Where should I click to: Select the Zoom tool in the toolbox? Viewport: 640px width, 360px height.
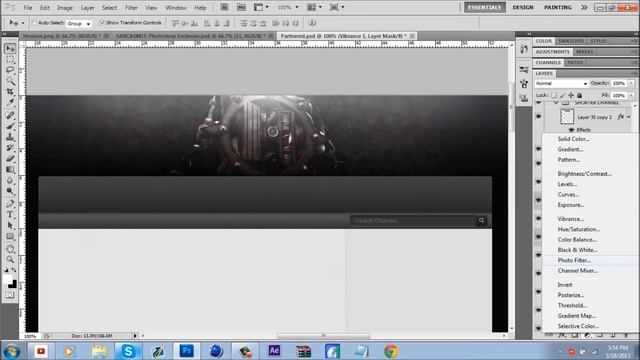pos(10,259)
